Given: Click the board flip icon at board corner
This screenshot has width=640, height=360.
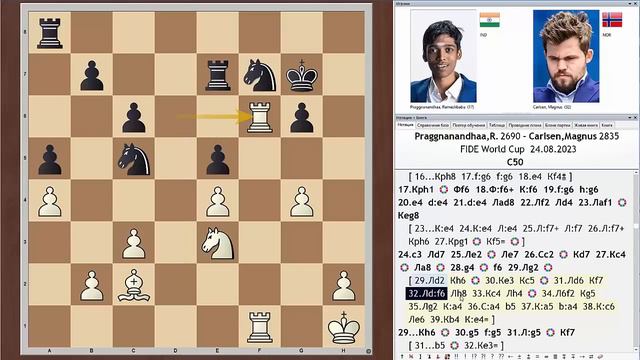Looking at the screenshot, I should 368,351.
